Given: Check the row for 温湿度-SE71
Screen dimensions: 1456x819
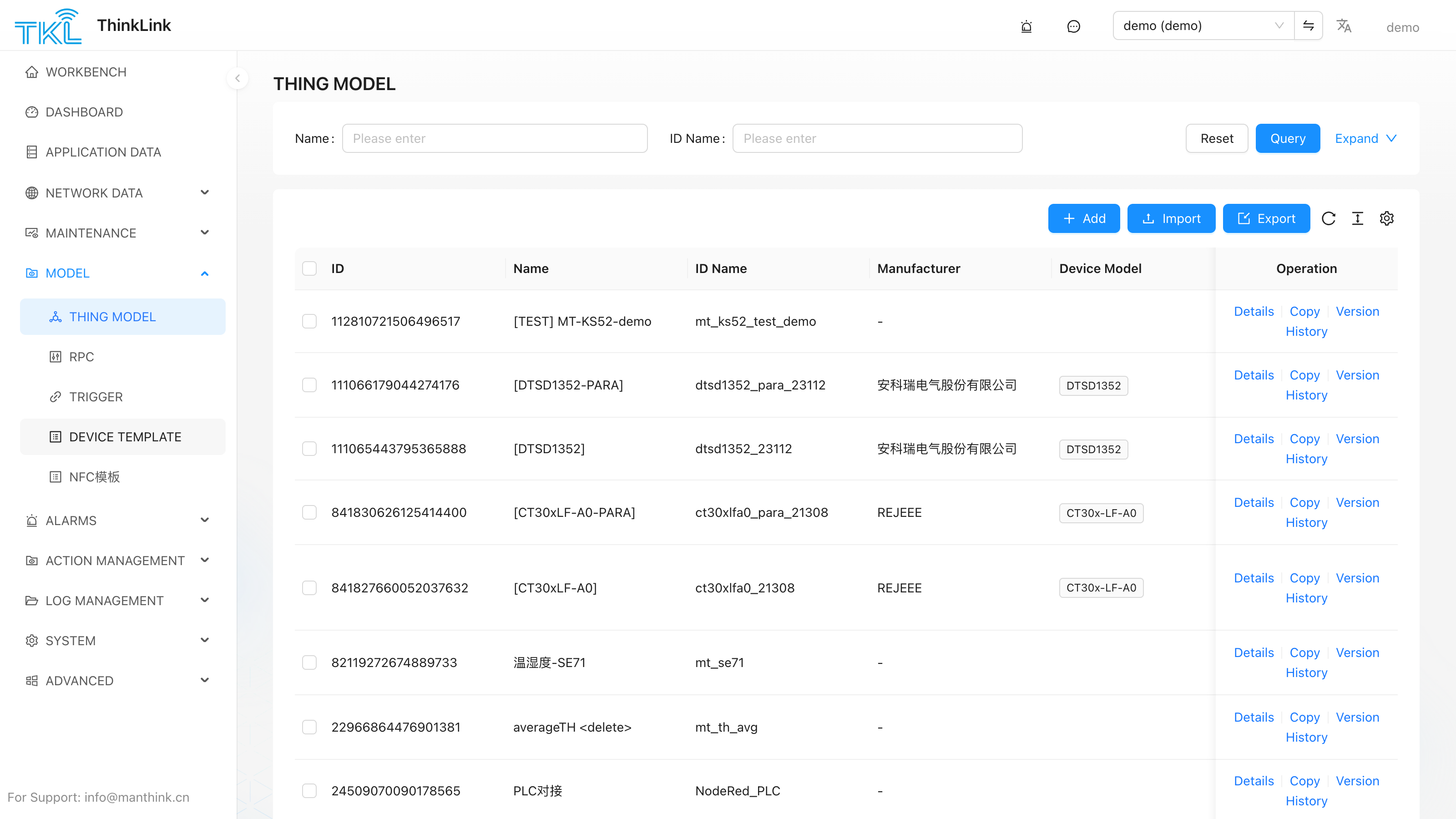Looking at the screenshot, I should 309,662.
